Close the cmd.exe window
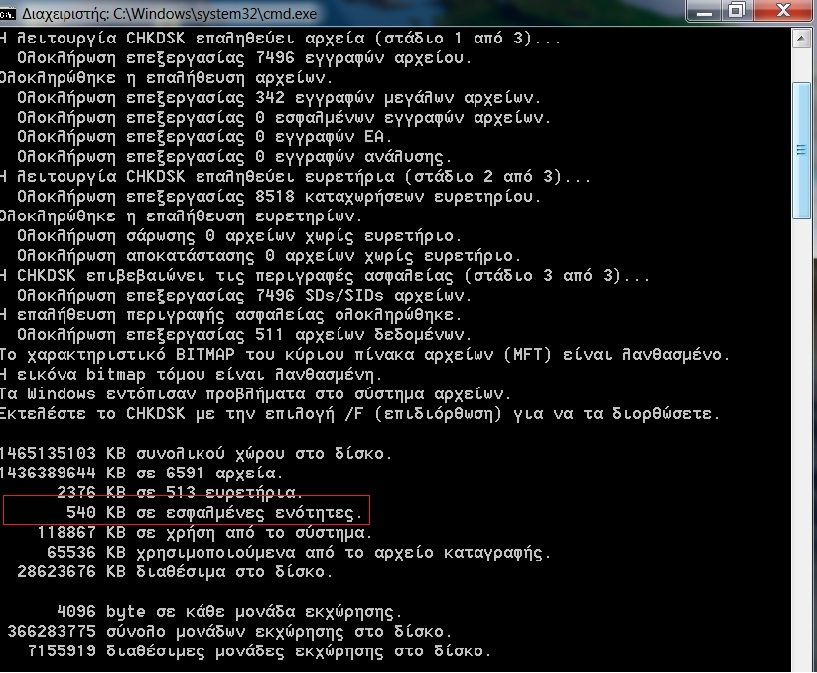Image resolution: width=817 pixels, height=673 pixels. point(782,11)
